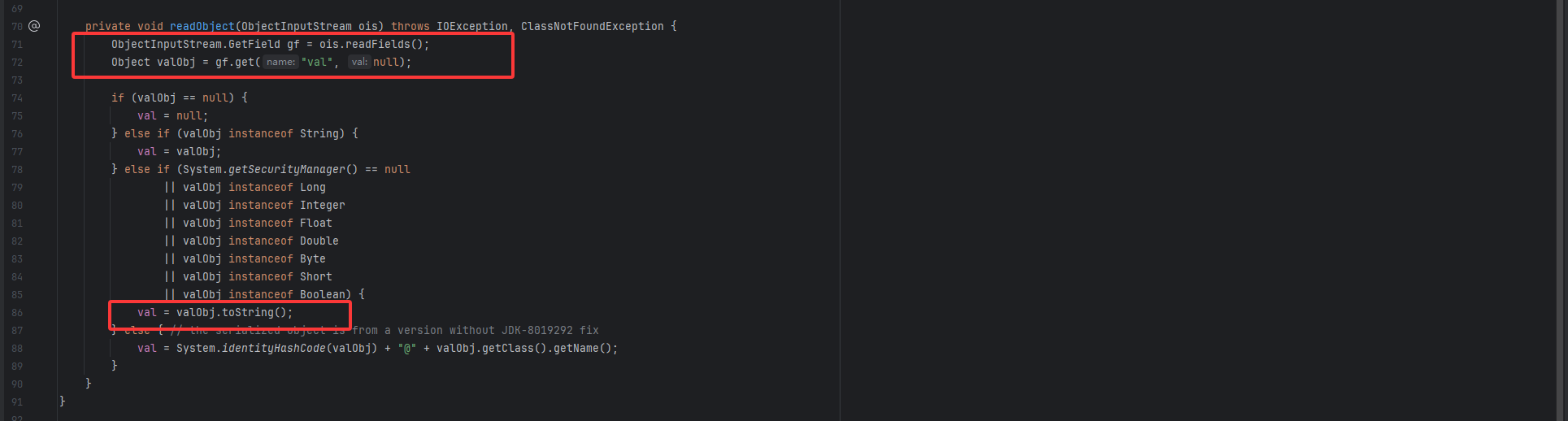The height and width of the screenshot is (421, 1568).
Task: Click the green "val" string literal
Action: [316, 62]
